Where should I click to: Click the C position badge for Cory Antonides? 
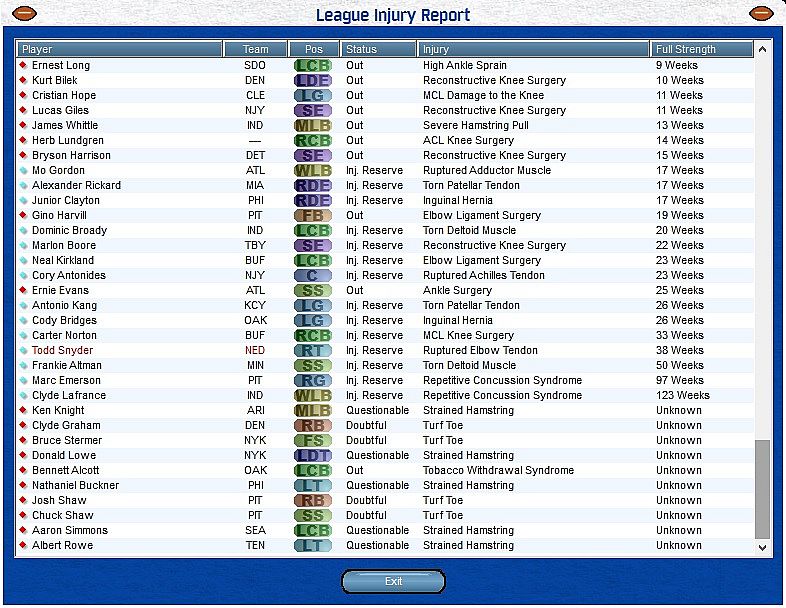[x=313, y=275]
